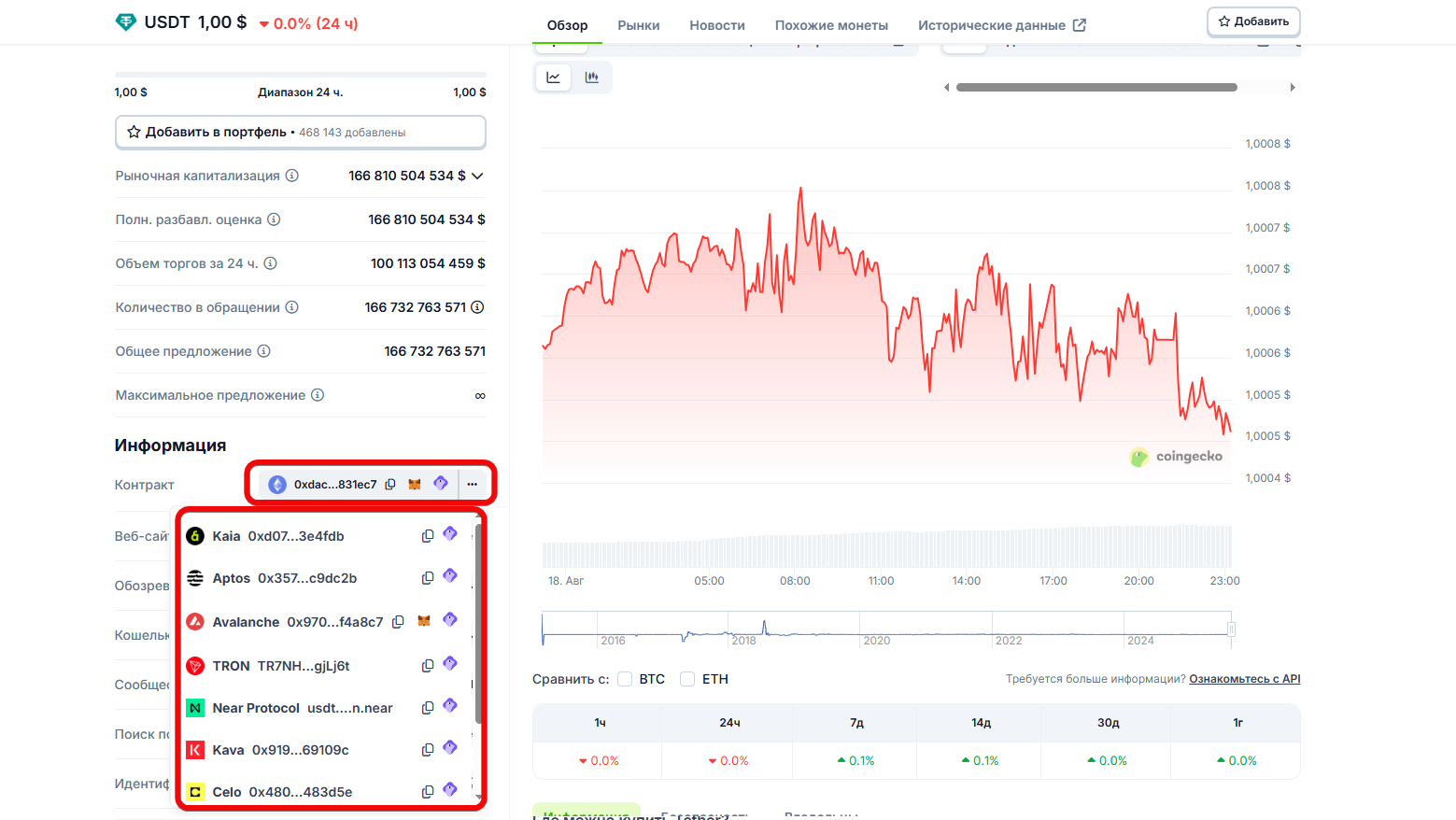Copy the TRON contract address
Image resolution: width=1456 pixels, height=820 pixels.
[428, 666]
